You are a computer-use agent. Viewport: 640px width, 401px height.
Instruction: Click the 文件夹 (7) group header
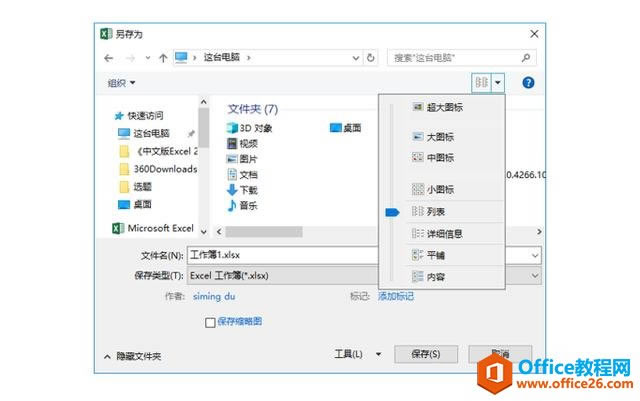(x=253, y=109)
